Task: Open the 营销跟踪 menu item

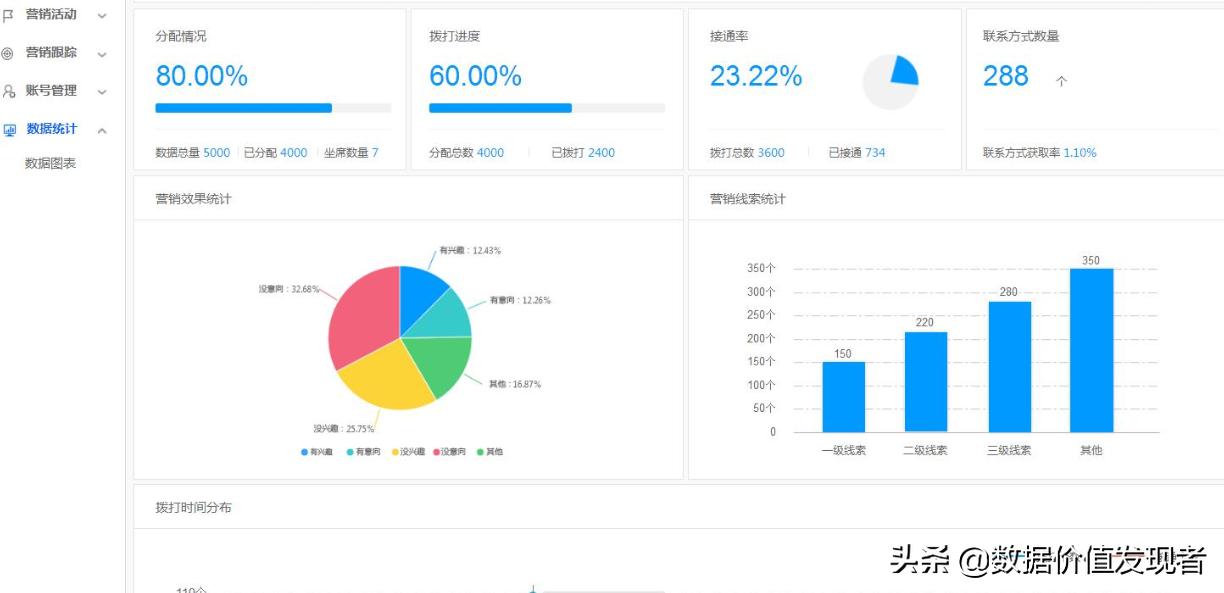Action: [49, 51]
